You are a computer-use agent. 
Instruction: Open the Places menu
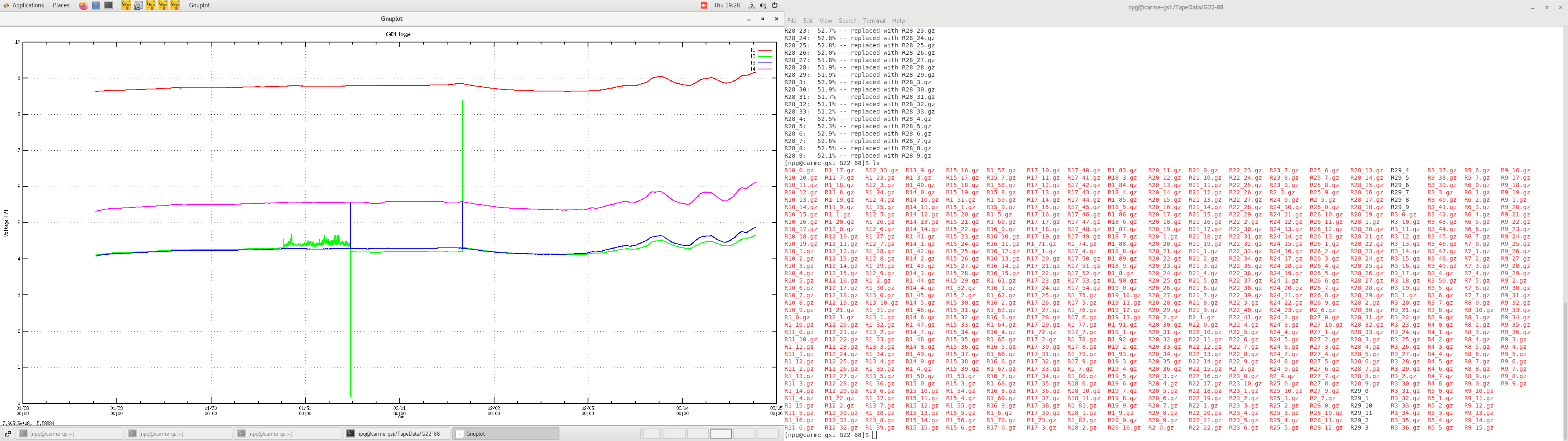pyautogui.click(x=61, y=5)
